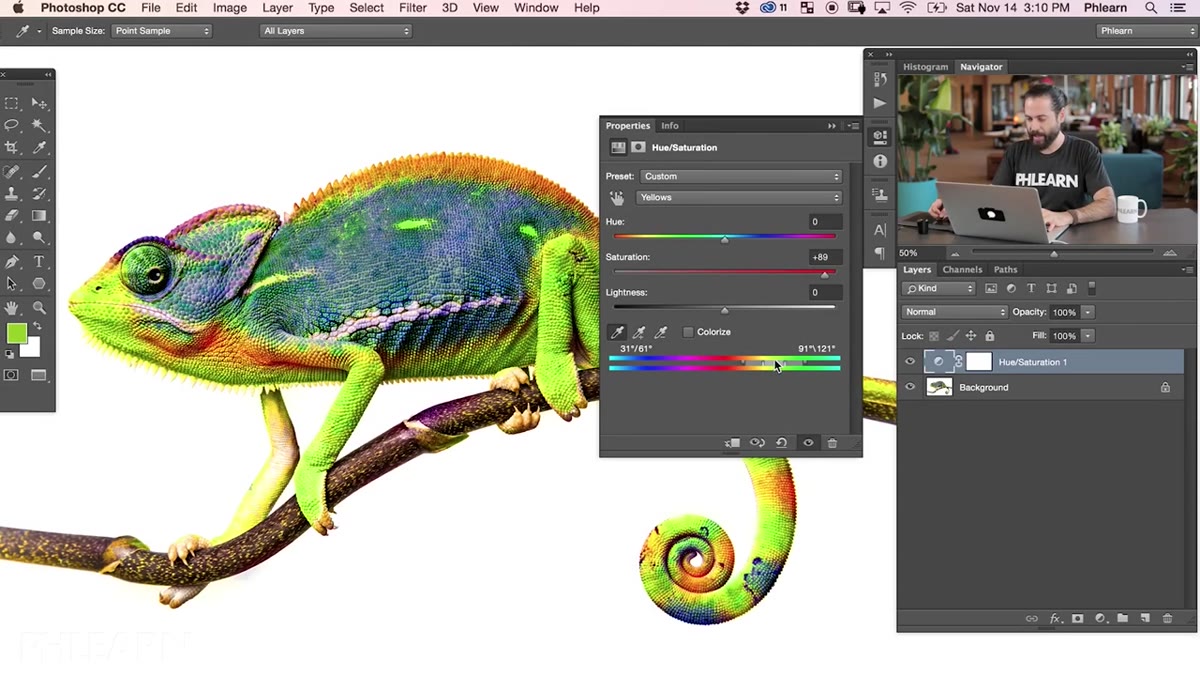1200x676 pixels.
Task: Select the Lasso tool
Action: (12, 125)
